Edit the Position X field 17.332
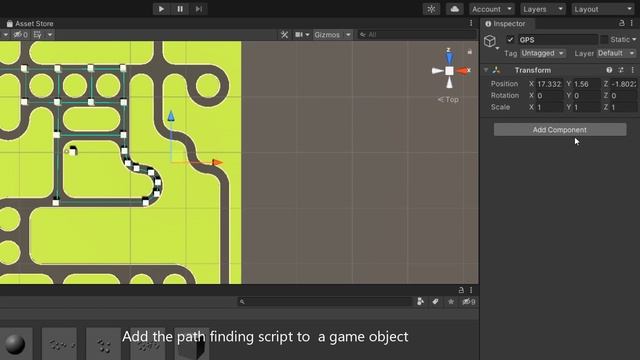This screenshot has width=640, height=360. pos(549,84)
